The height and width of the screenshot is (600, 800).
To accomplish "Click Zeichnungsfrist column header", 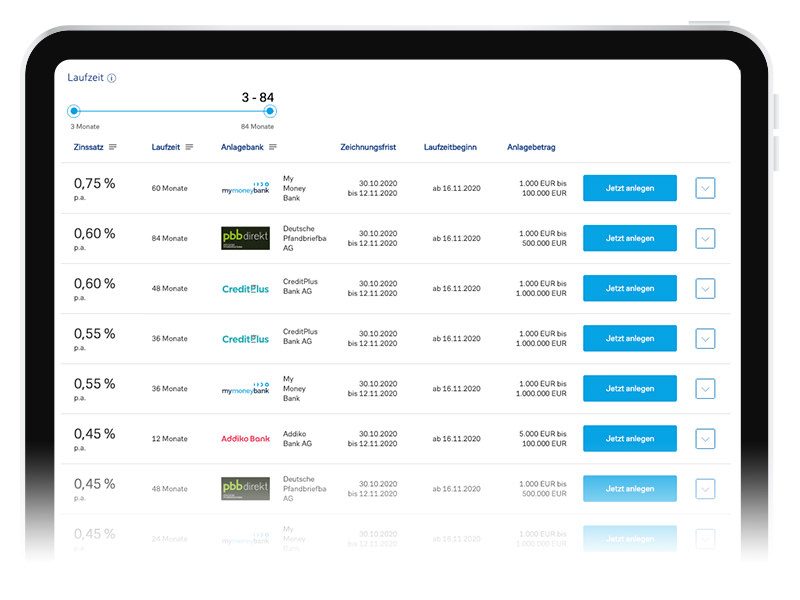I will click(x=368, y=147).
